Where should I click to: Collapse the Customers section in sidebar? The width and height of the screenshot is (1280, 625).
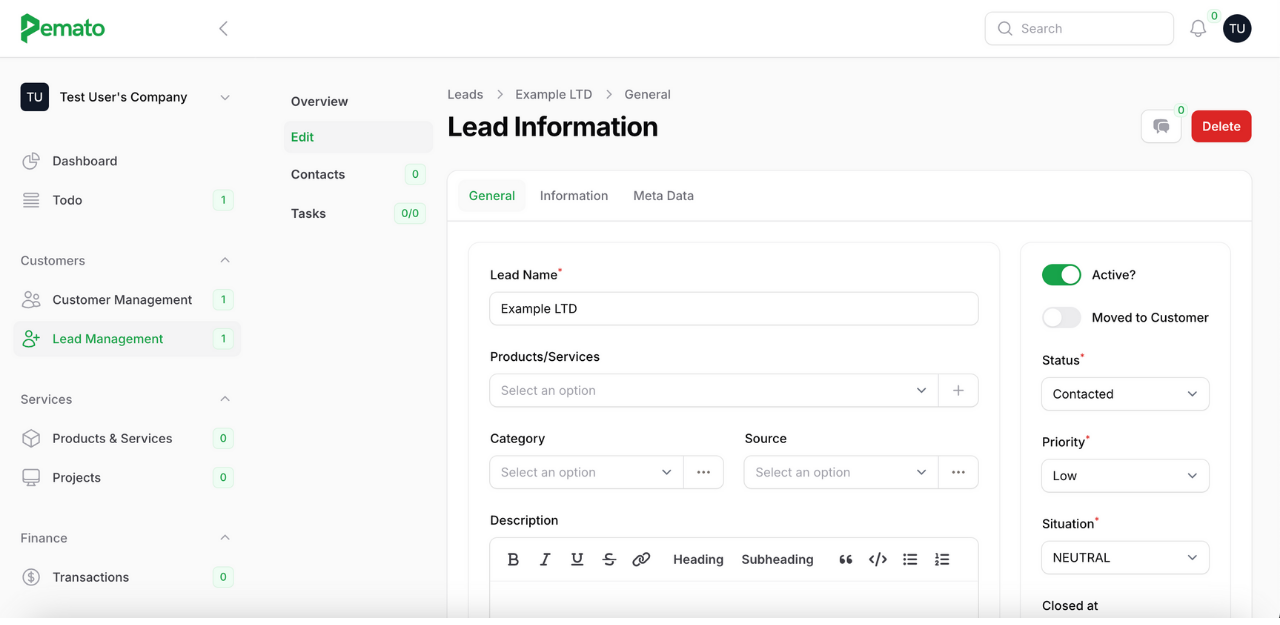tap(225, 260)
